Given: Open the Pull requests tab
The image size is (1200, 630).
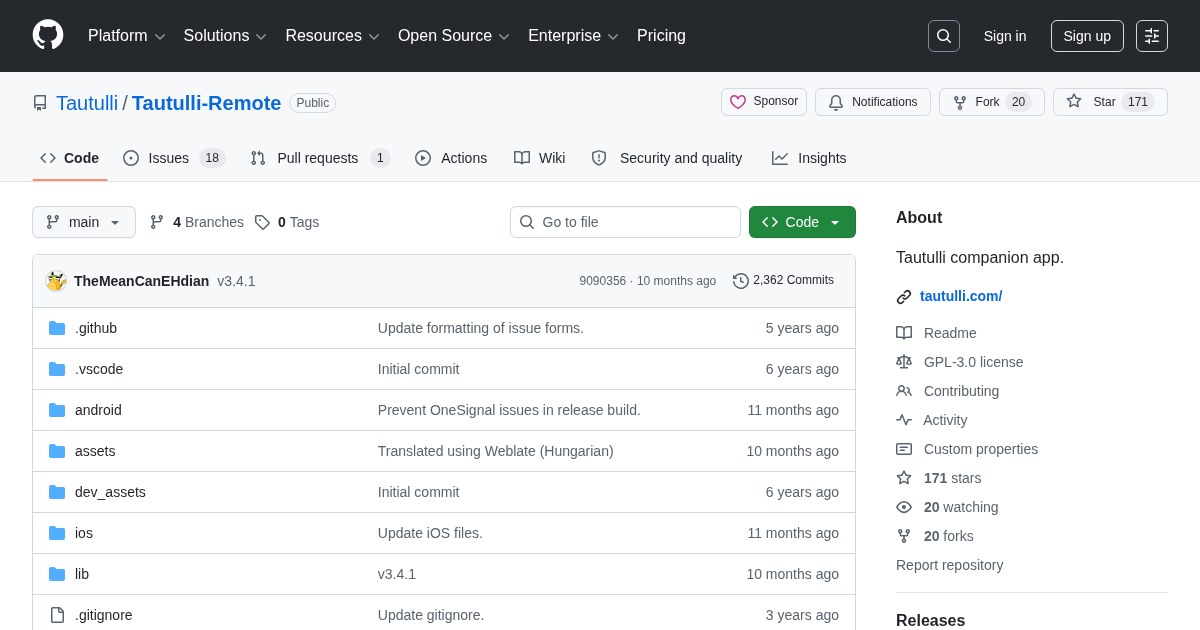Looking at the screenshot, I should 320,158.
